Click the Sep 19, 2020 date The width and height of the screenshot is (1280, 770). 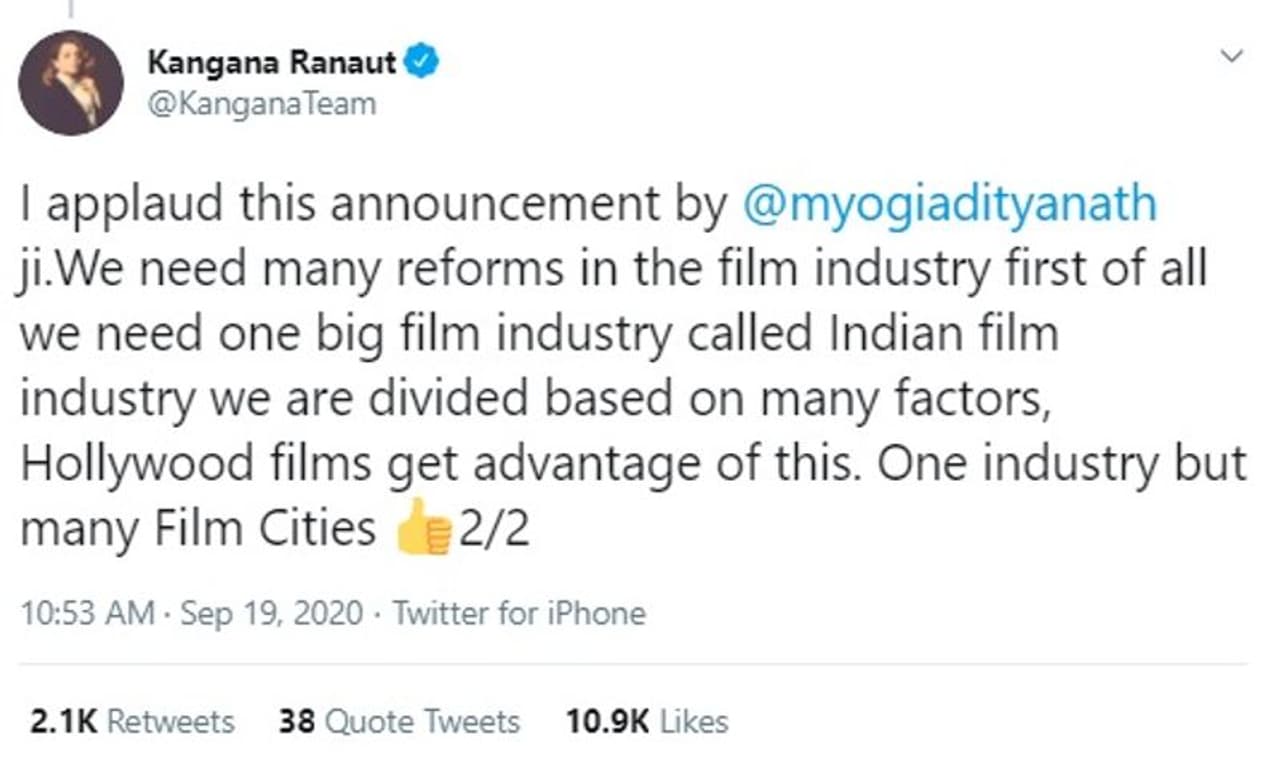point(272,613)
